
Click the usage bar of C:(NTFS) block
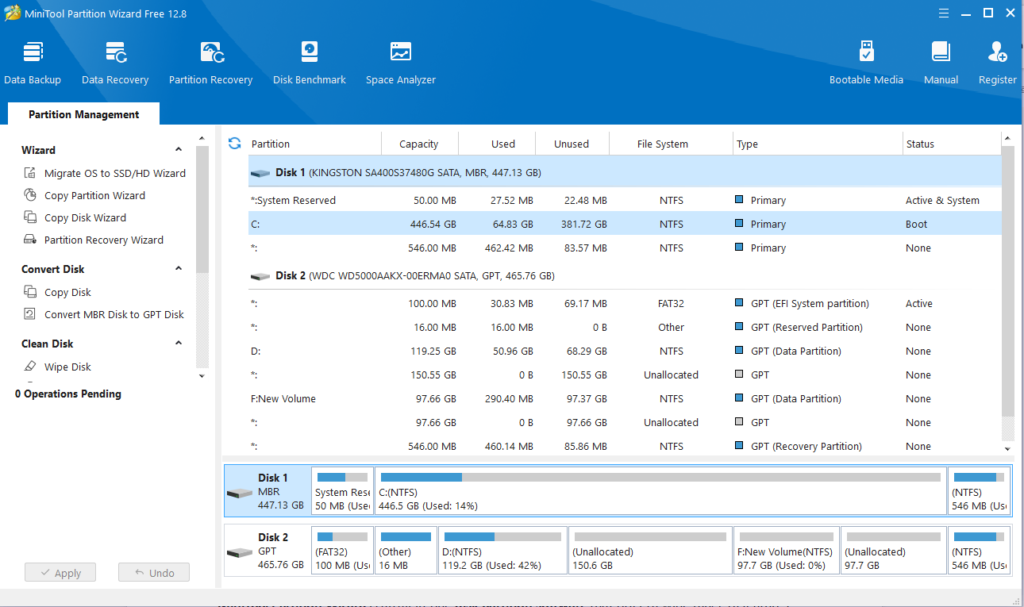click(x=660, y=477)
